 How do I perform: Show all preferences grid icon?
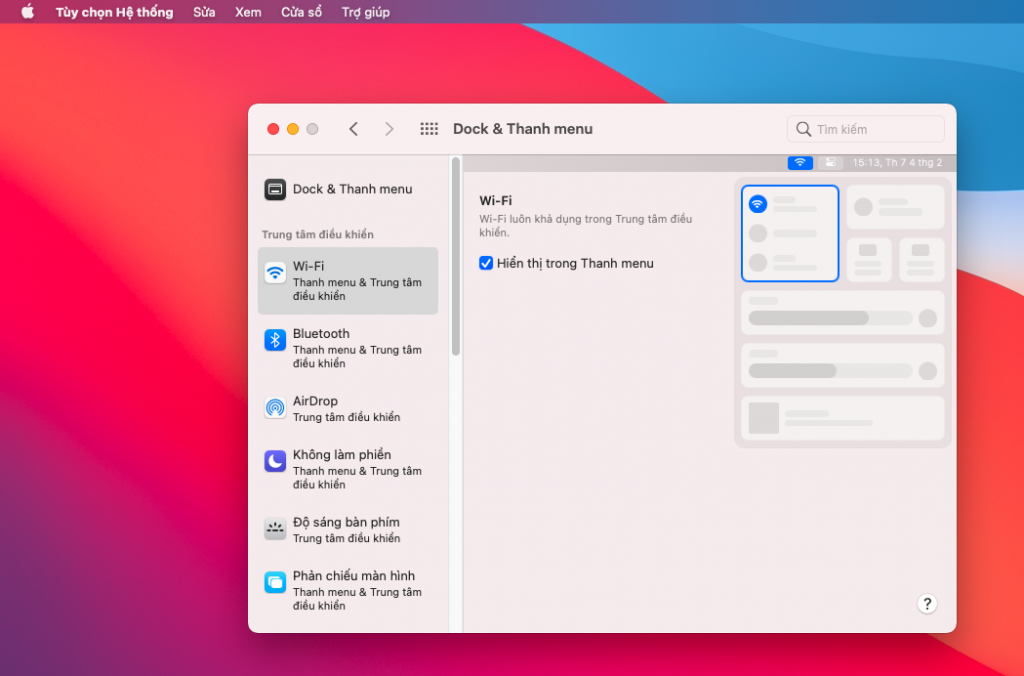(429, 129)
